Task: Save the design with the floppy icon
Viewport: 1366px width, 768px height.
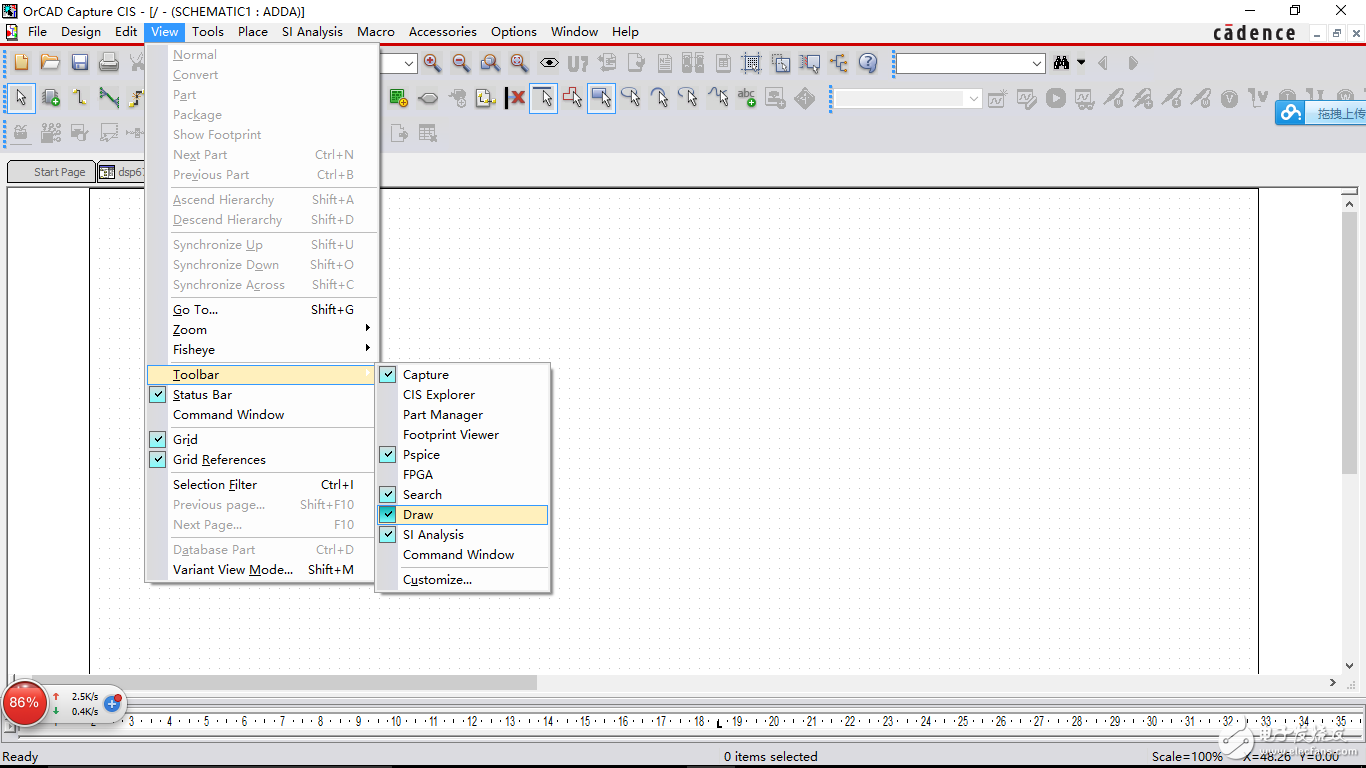Action: click(x=79, y=63)
